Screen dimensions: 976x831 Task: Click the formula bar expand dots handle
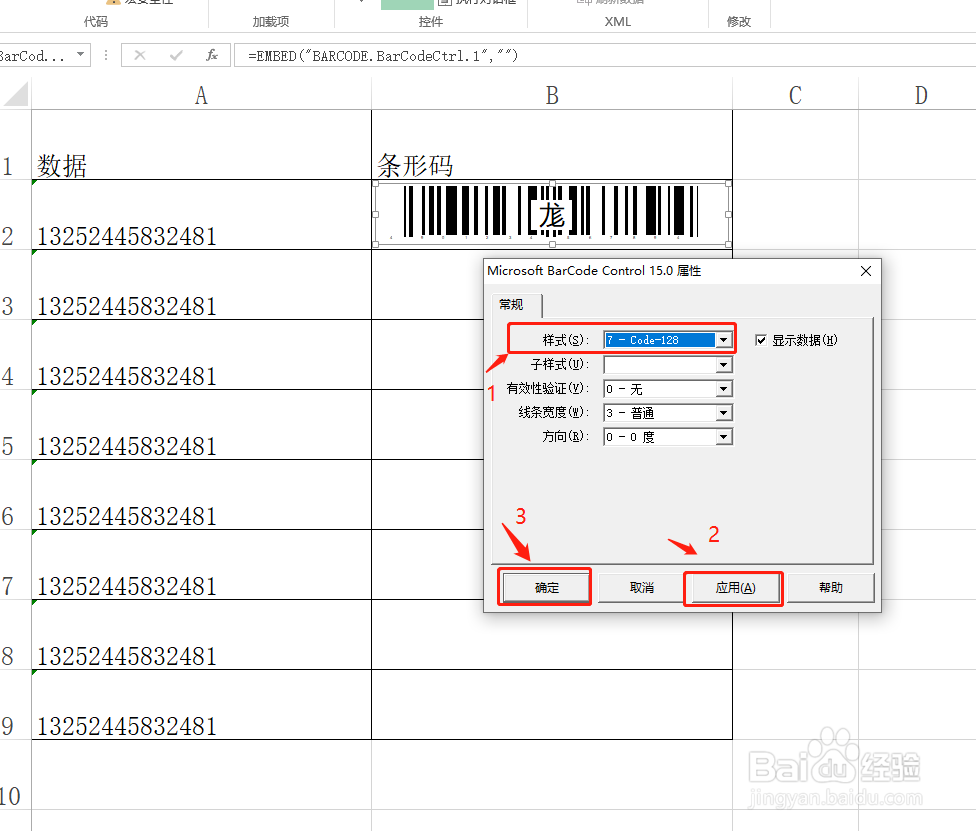[x=106, y=55]
